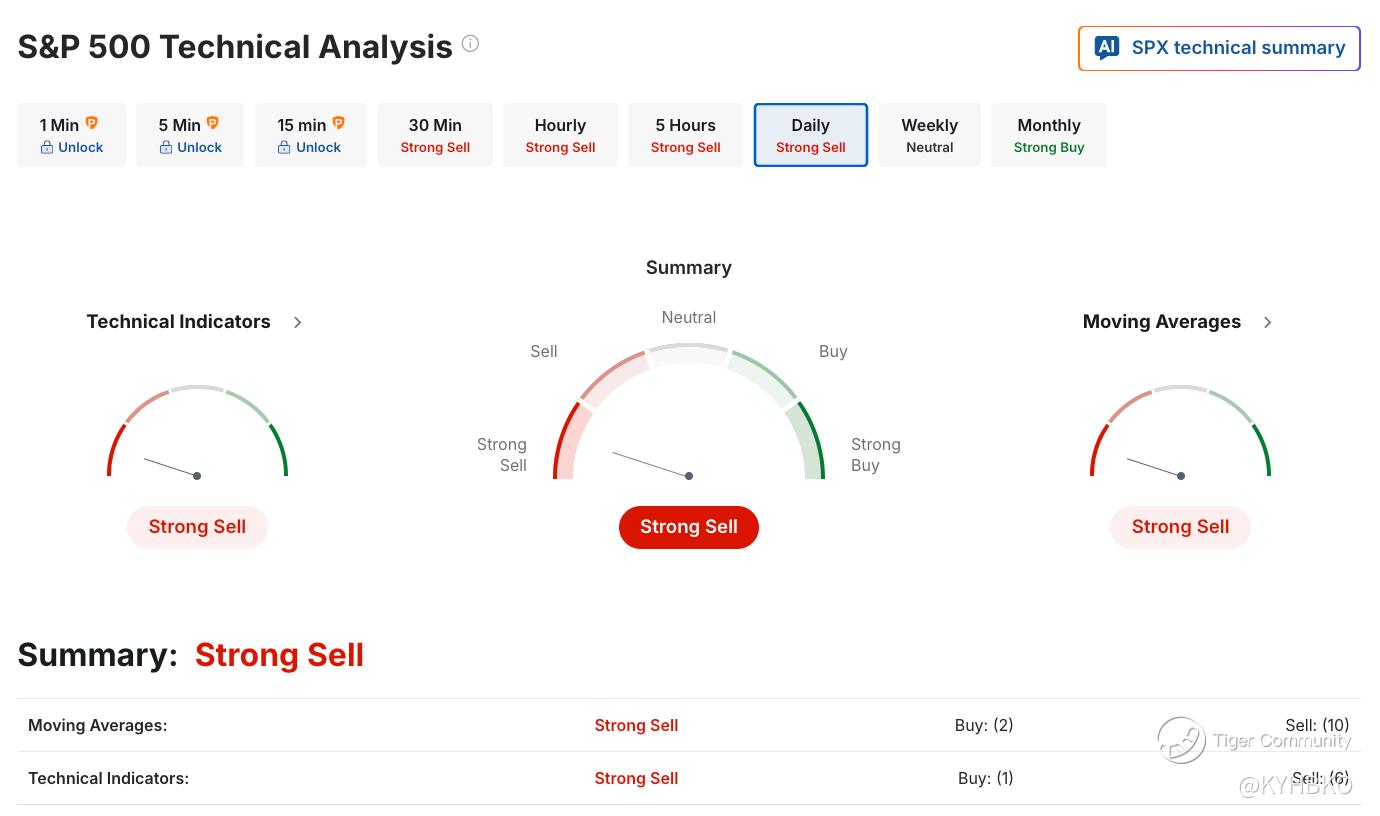Image resolution: width=1380 pixels, height=816 pixels.
Task: Click Strong Sell value in Moving Averages row
Action: pos(636,725)
